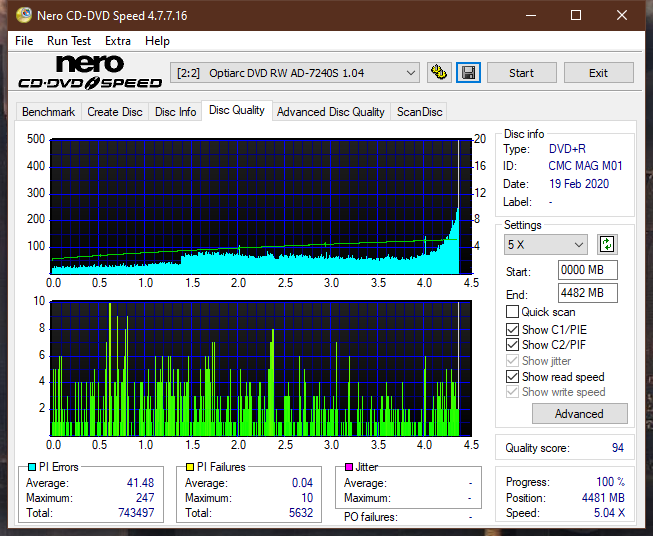Image resolution: width=653 pixels, height=536 pixels.
Task: Open the Optiarc DVD RW drive dropdown
Action: [295, 73]
